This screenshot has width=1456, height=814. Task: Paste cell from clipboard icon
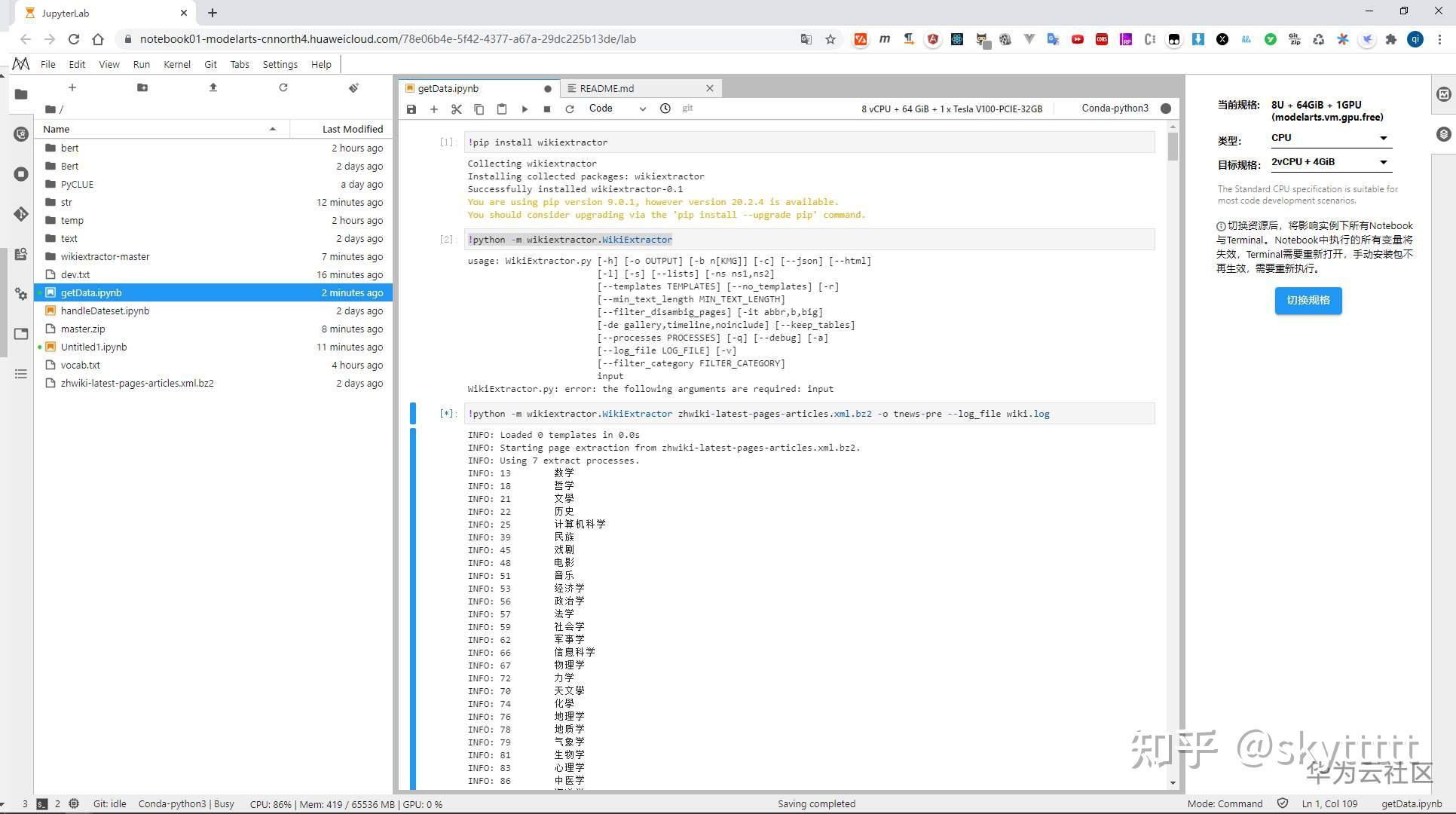(x=502, y=109)
